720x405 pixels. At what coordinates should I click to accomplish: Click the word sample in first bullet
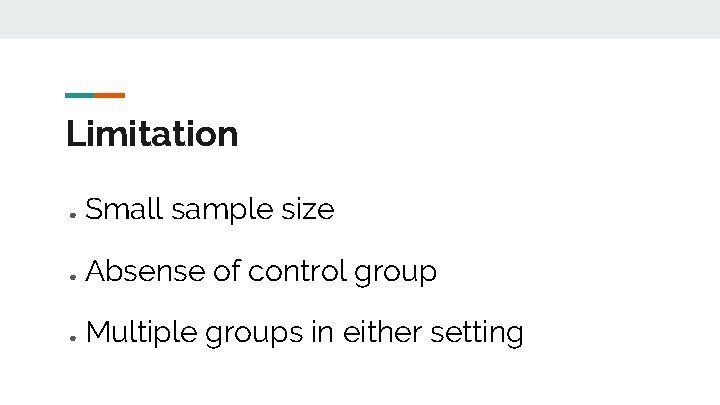(x=222, y=211)
